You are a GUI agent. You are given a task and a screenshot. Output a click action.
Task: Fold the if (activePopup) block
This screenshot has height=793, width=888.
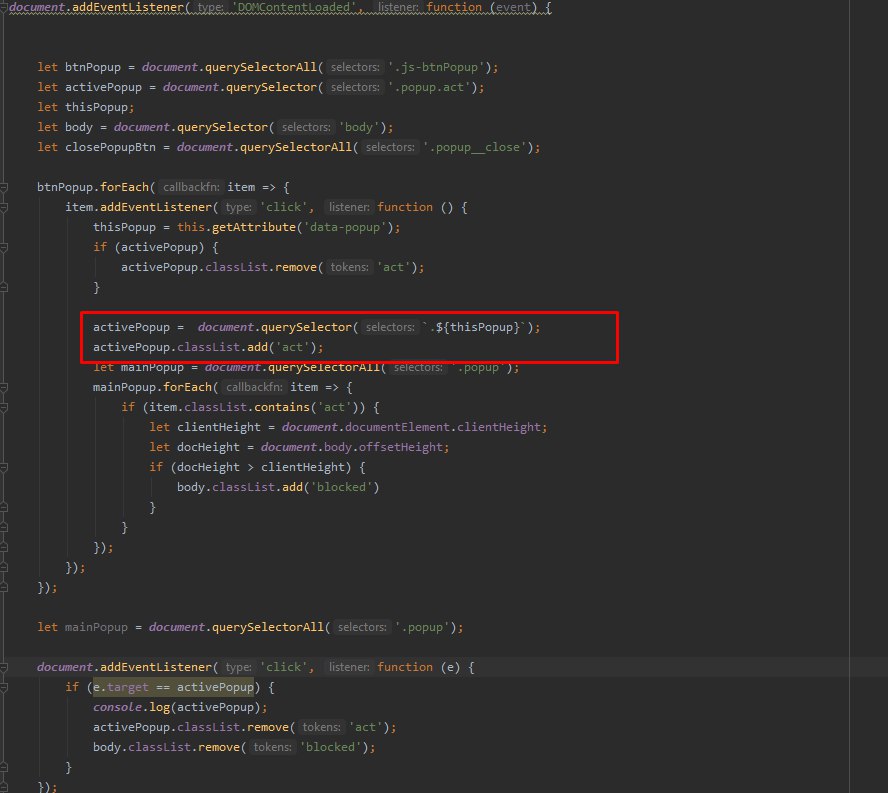point(3,248)
